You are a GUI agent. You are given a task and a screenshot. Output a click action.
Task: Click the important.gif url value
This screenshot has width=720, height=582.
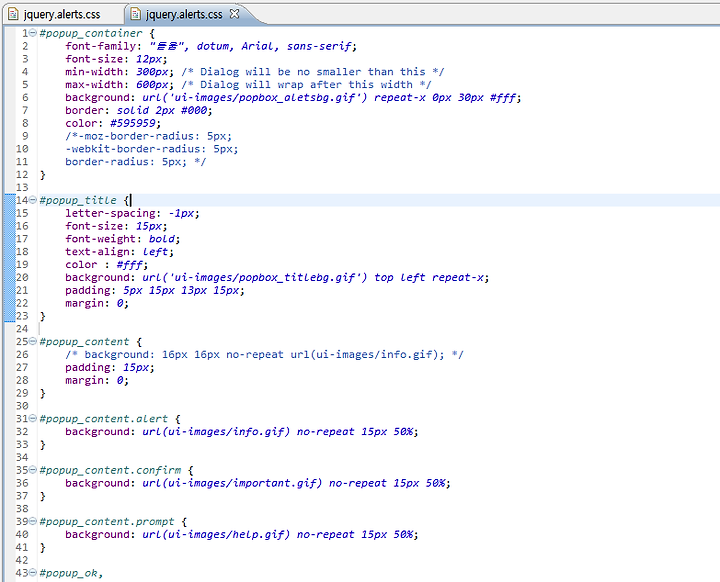(x=232, y=484)
